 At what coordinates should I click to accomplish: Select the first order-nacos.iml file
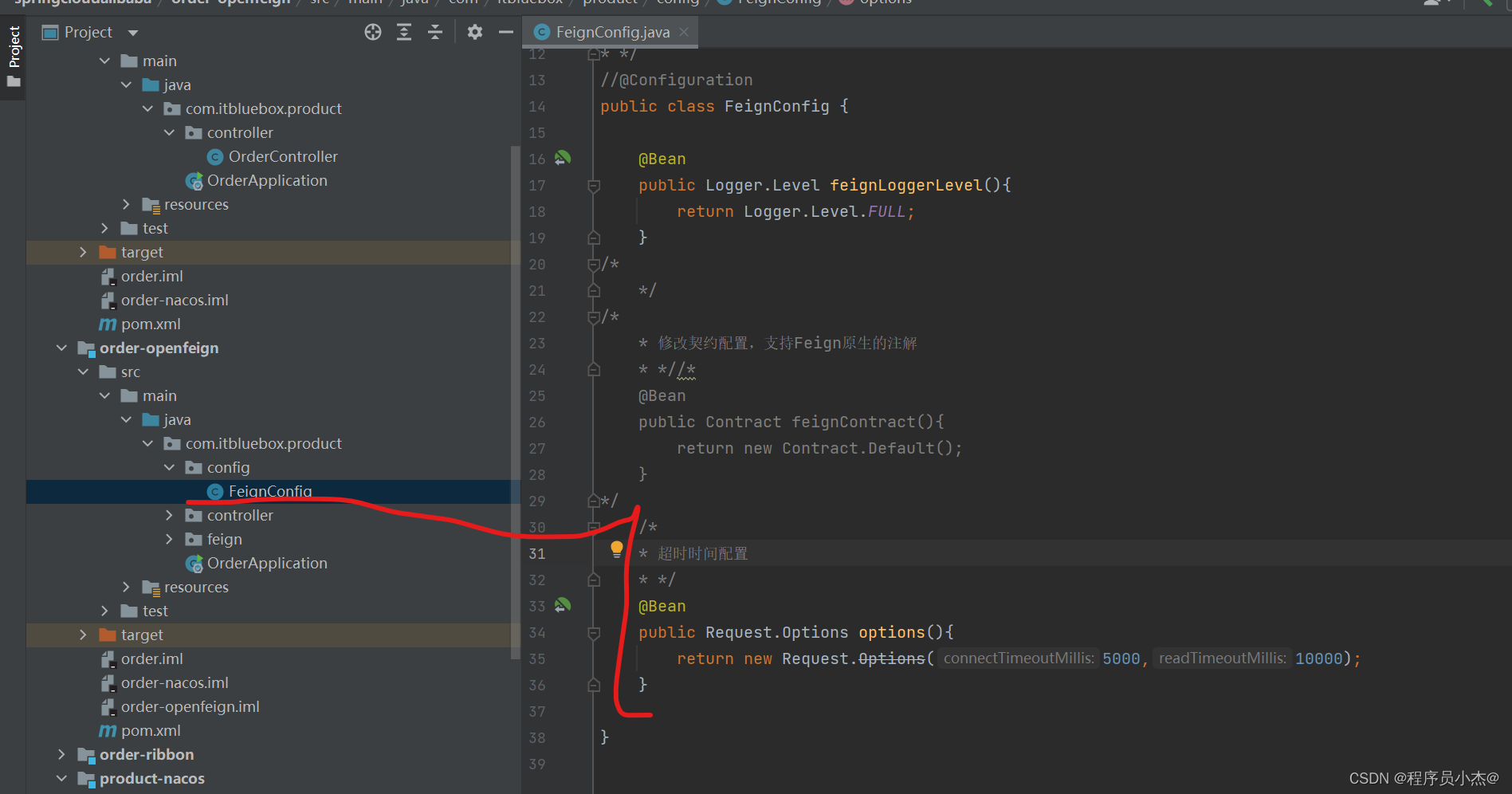point(175,300)
